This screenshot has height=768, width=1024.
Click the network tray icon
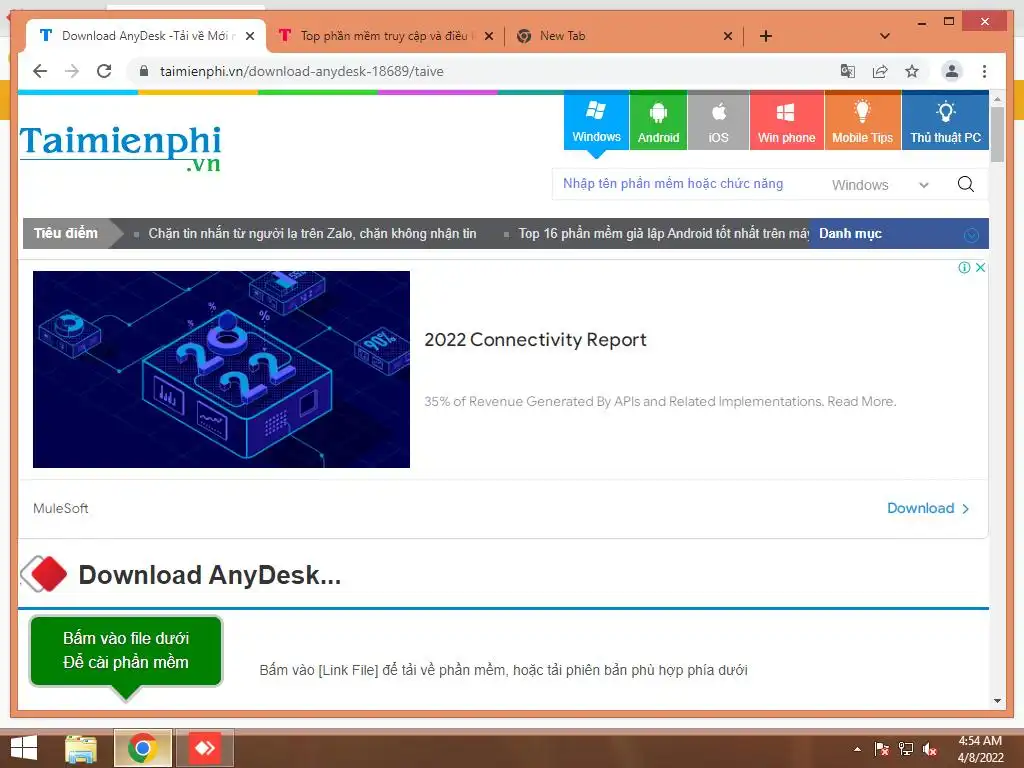tap(906, 749)
